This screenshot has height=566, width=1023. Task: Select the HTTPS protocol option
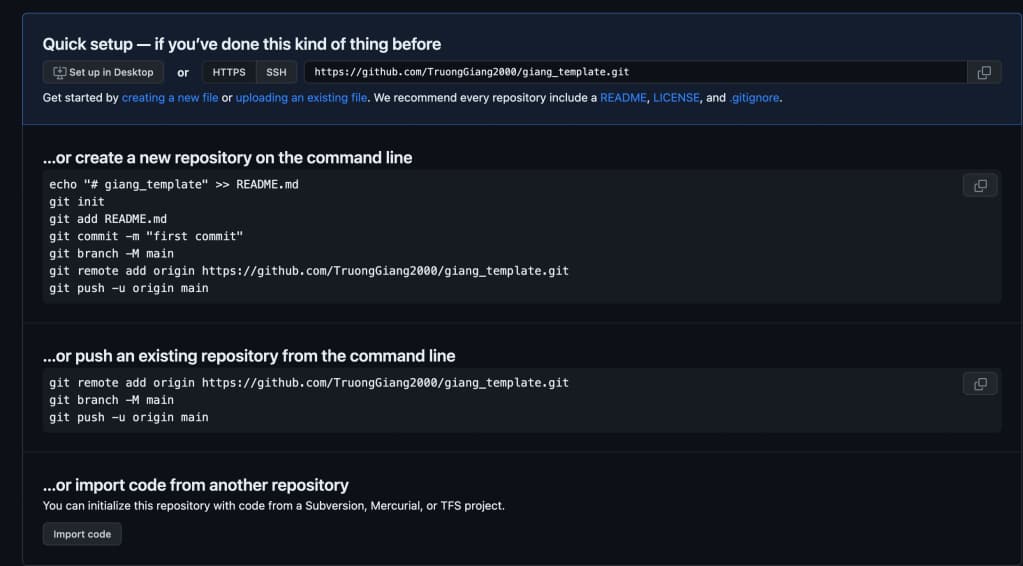tap(229, 72)
